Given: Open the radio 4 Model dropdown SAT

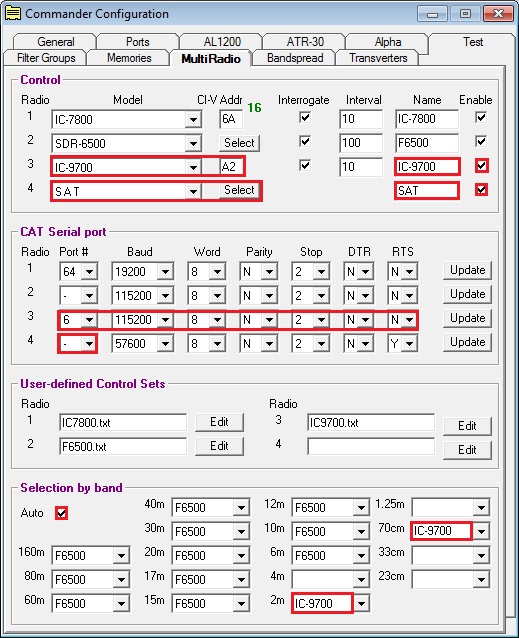Looking at the screenshot, I should (x=193, y=191).
